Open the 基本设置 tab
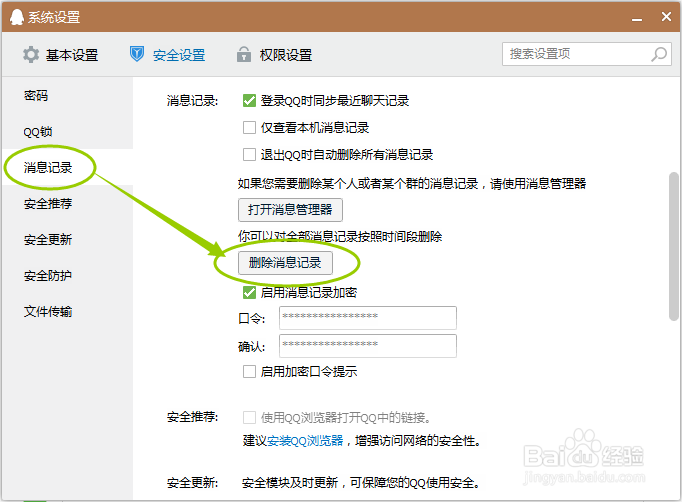This screenshot has height=502, width=682. point(60,55)
